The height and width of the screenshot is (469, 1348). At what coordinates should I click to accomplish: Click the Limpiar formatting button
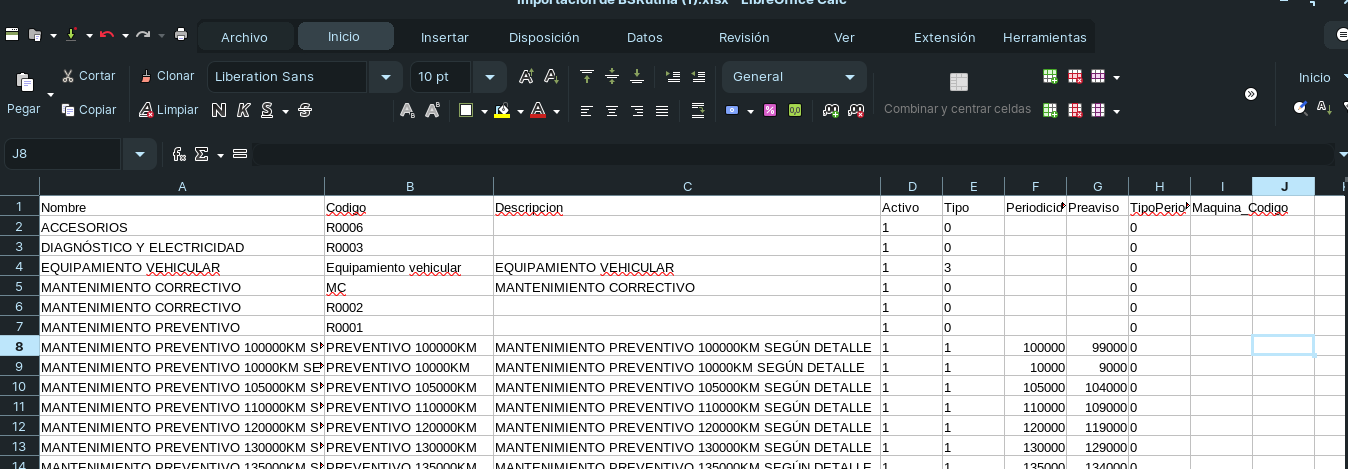pyautogui.click(x=168, y=110)
